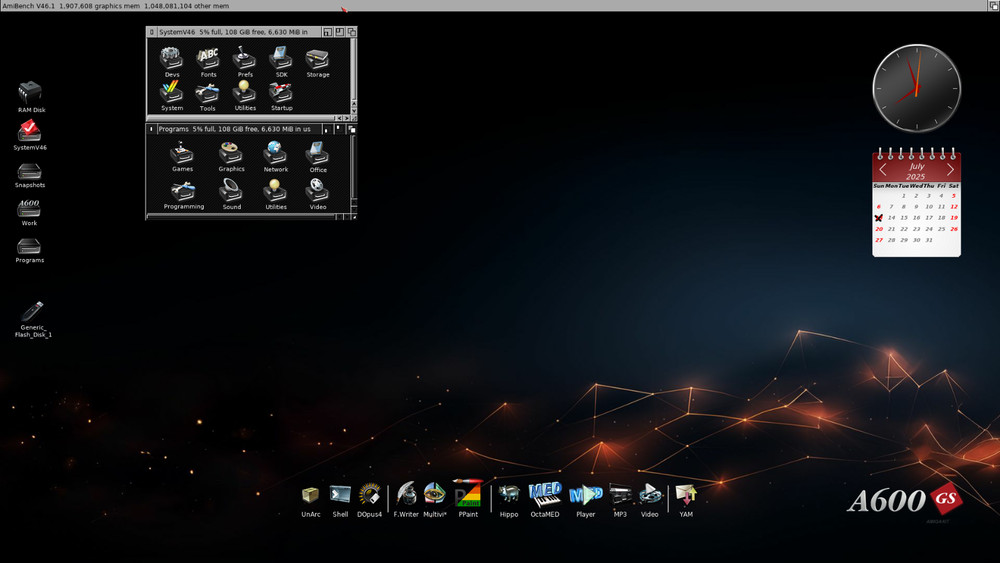The image size is (1000, 563).
Task: Toggle zoom gadget of SystemV46 window
Action: pyautogui.click(x=340, y=32)
